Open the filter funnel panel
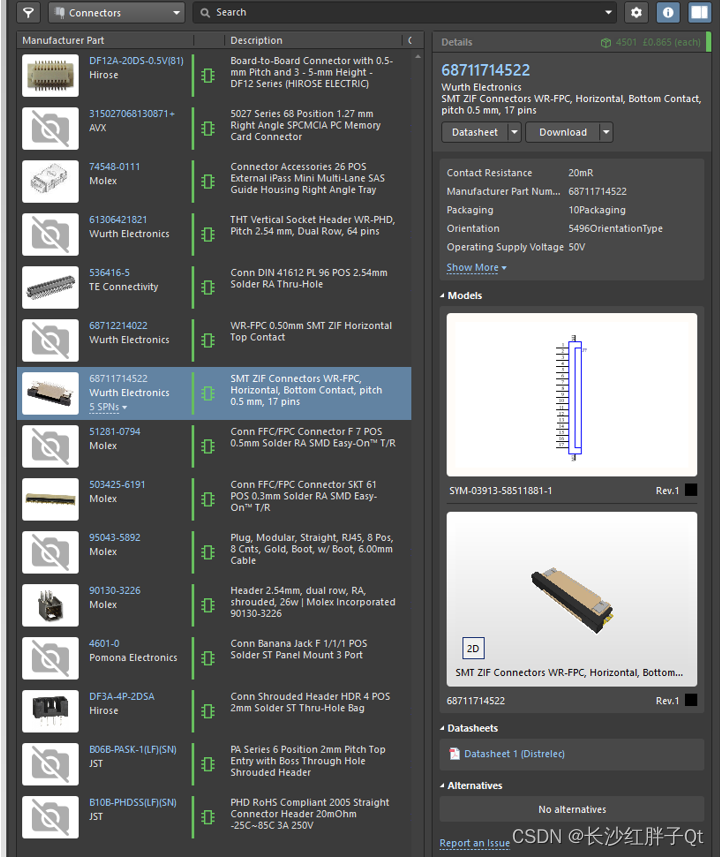 coord(29,13)
